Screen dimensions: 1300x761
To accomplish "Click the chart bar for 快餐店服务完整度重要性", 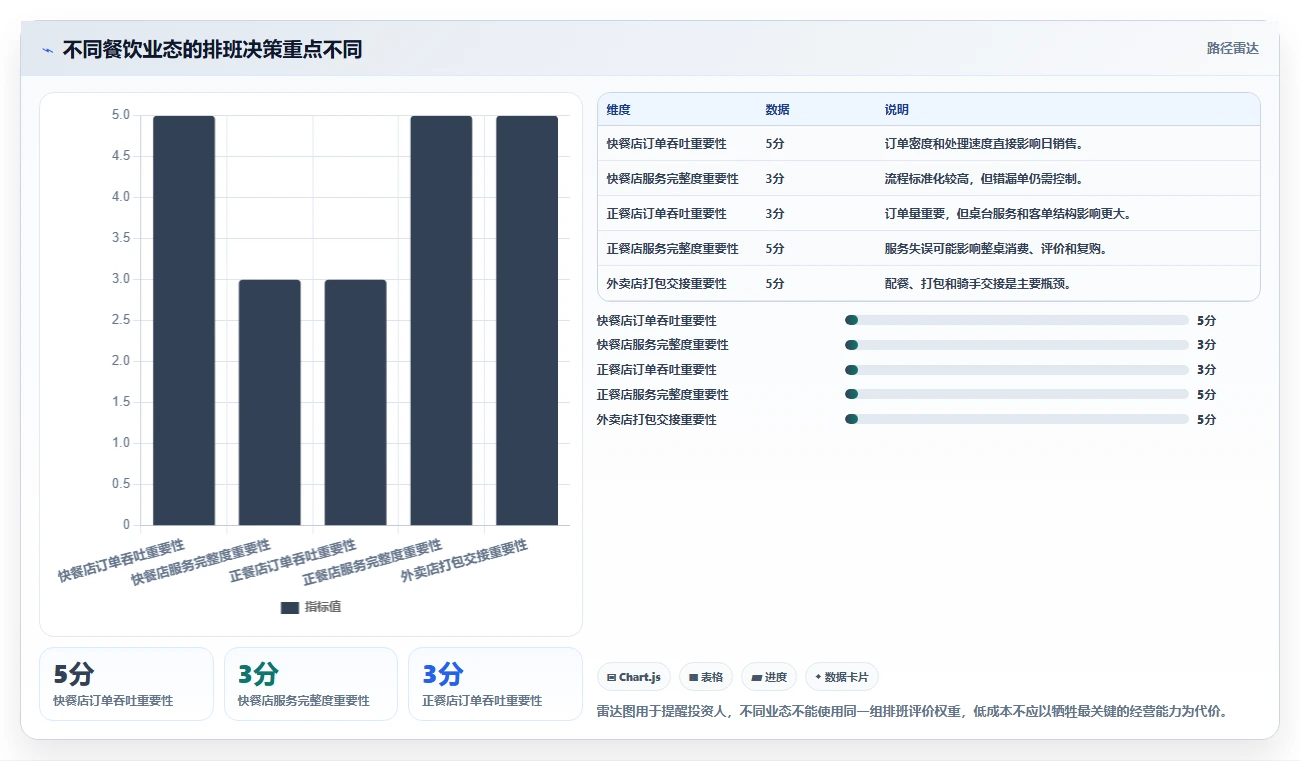I will tap(270, 402).
